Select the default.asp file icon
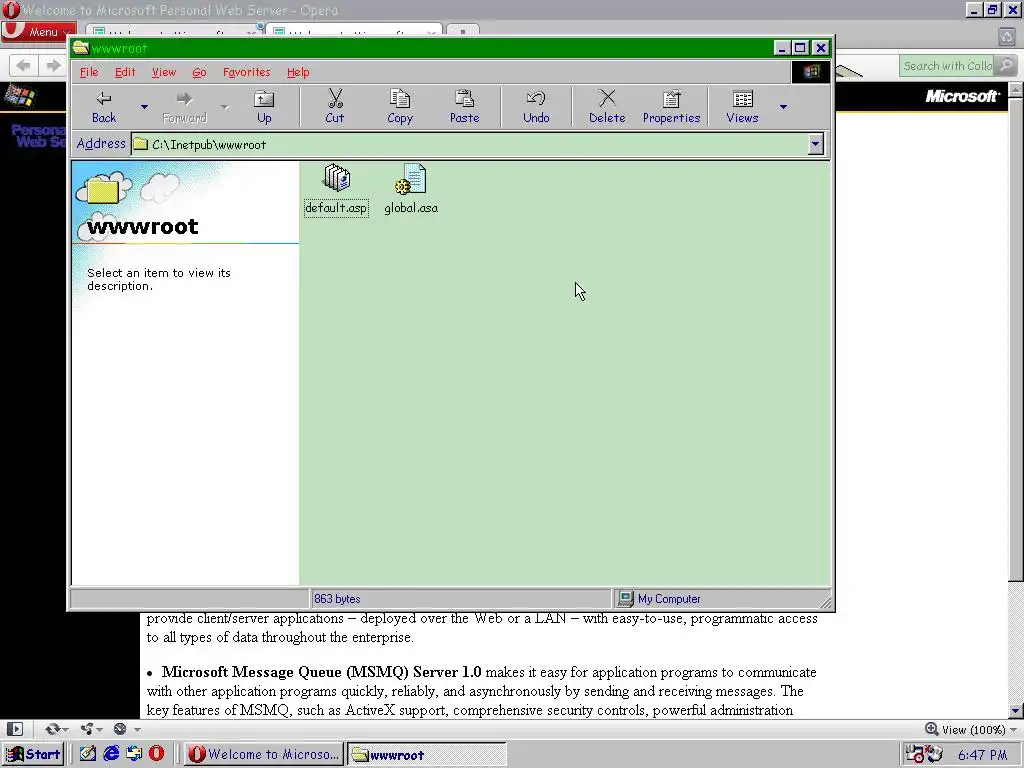The height and width of the screenshot is (768, 1024). click(337, 178)
